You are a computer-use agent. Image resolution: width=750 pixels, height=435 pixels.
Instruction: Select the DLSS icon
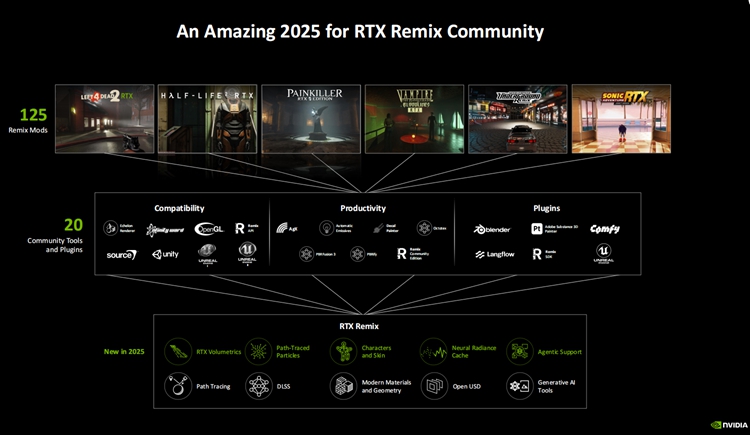point(260,386)
